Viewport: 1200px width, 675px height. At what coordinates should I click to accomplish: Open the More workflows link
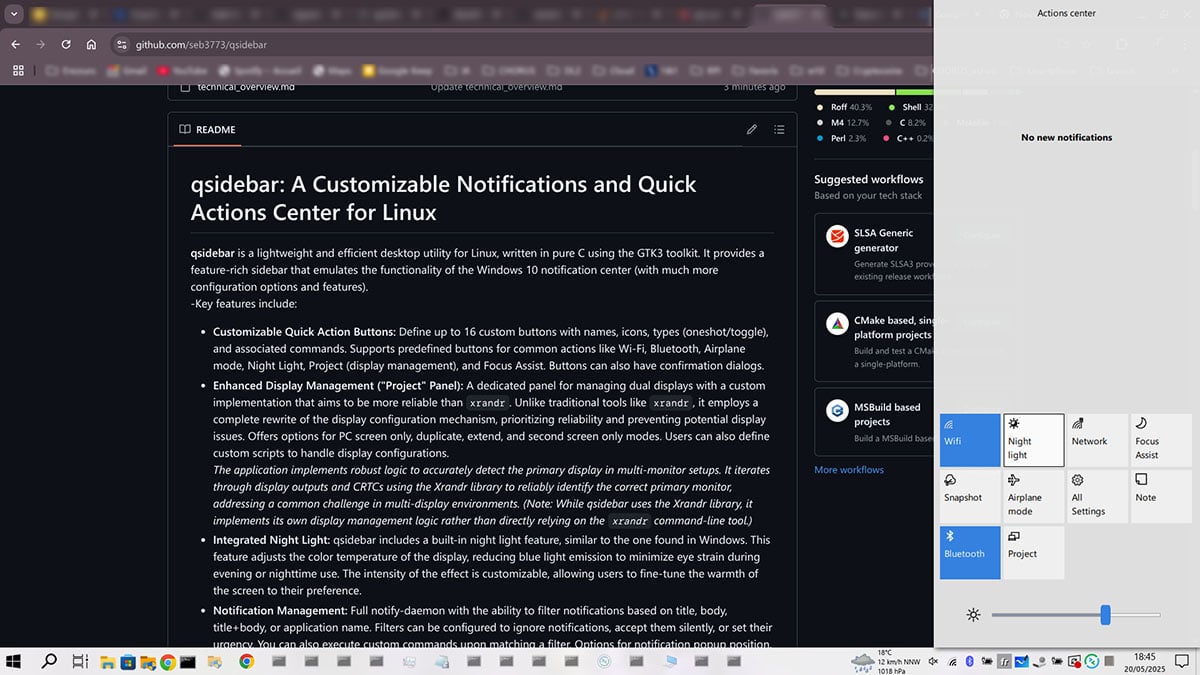(x=848, y=470)
